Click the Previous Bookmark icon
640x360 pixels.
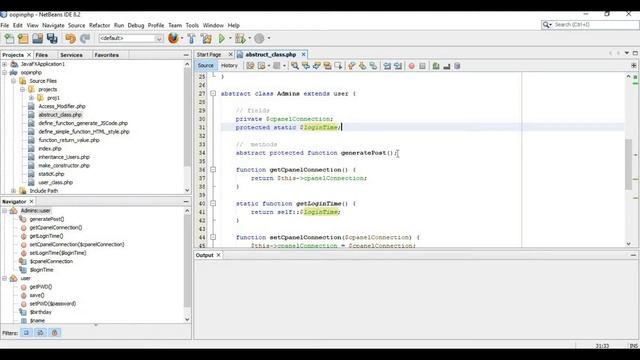click(351, 66)
